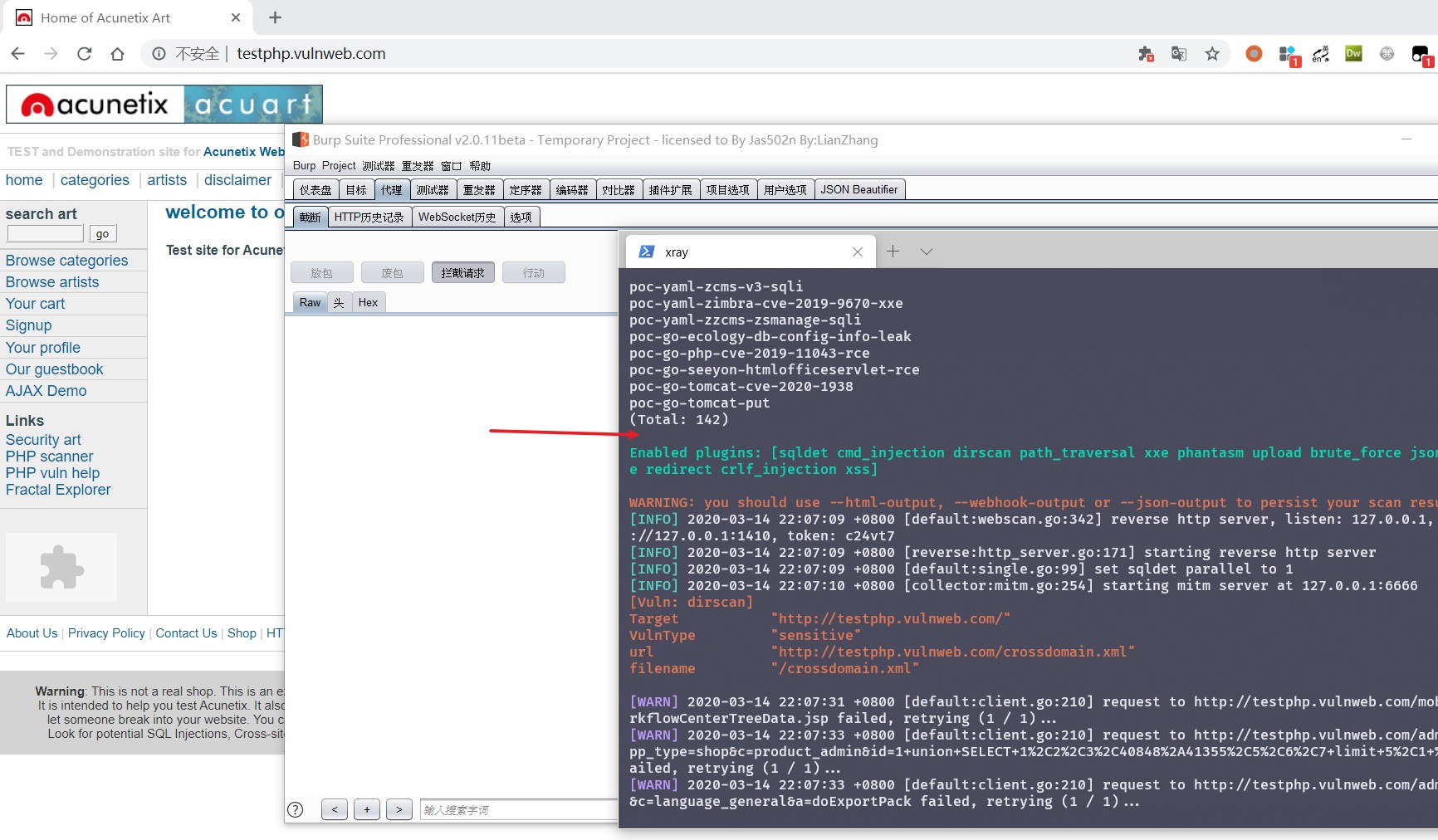Click the 废包 drop button
Viewport: 1438px width, 840px height.
coord(393,273)
